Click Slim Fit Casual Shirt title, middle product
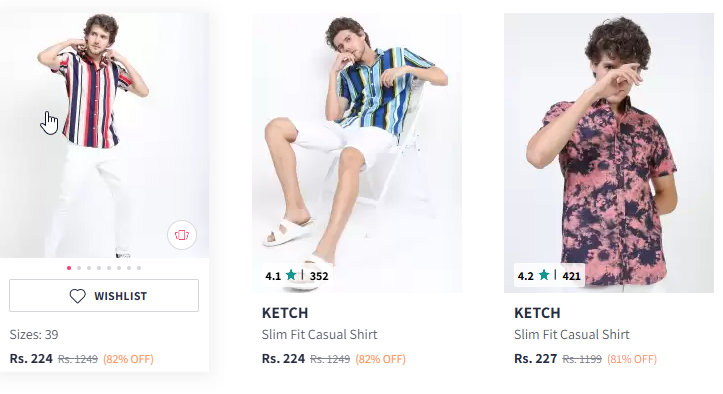Image resolution: width=723 pixels, height=394 pixels. (320, 334)
